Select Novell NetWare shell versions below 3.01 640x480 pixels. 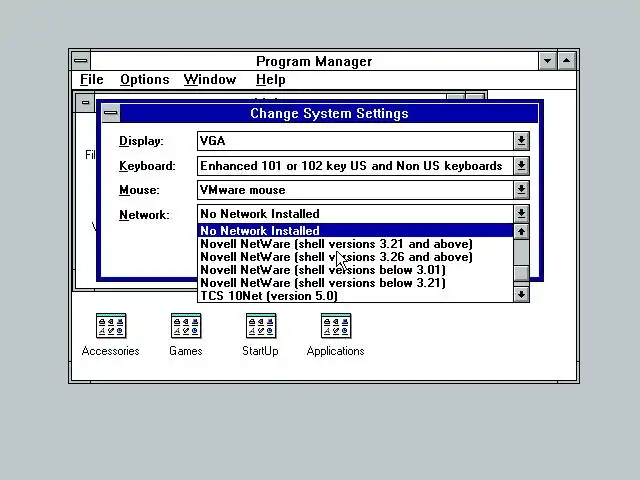coord(355,270)
